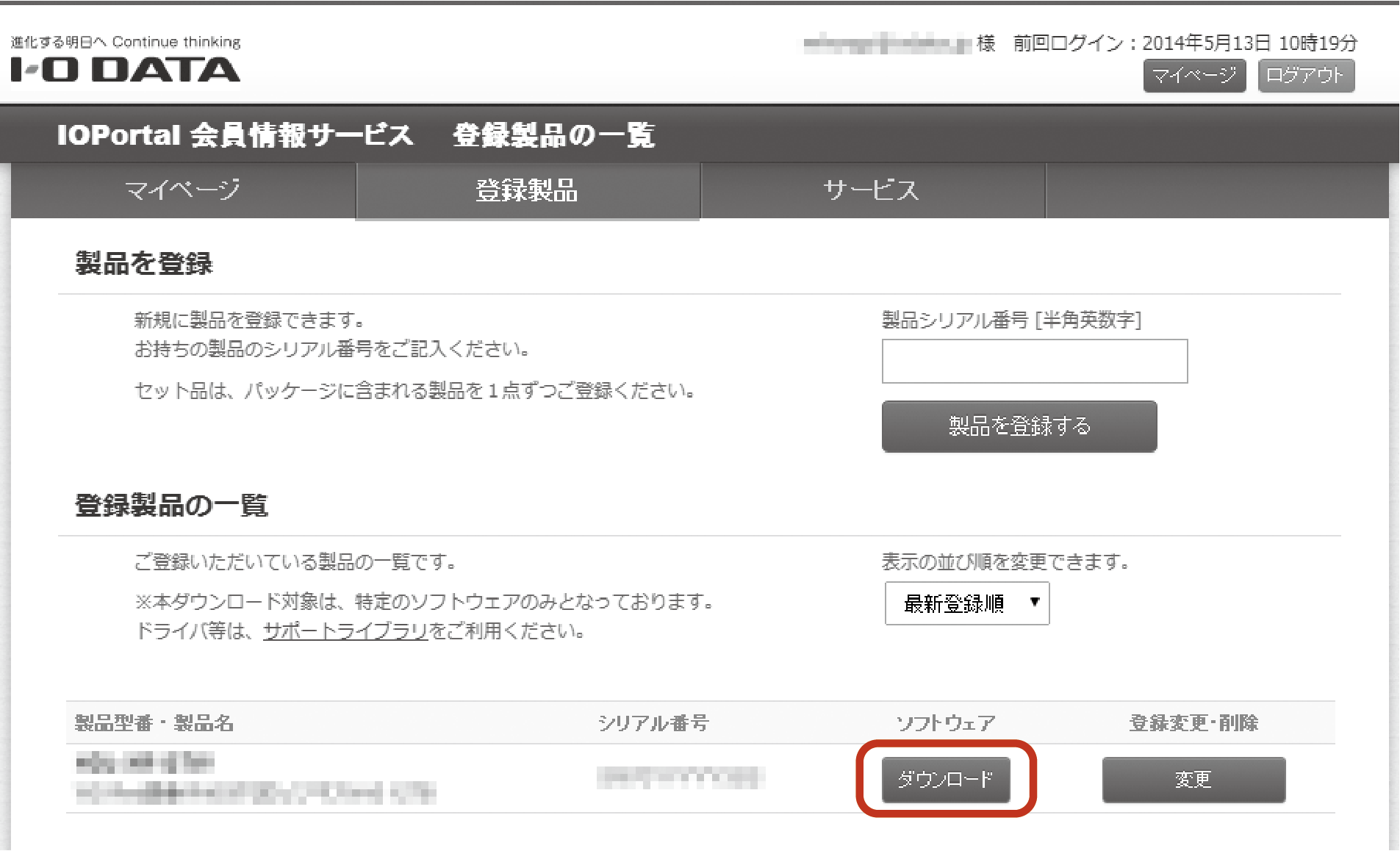This screenshot has height=851, width=1400.
Task: Click the blurred username beside 様
Action: [x=887, y=44]
